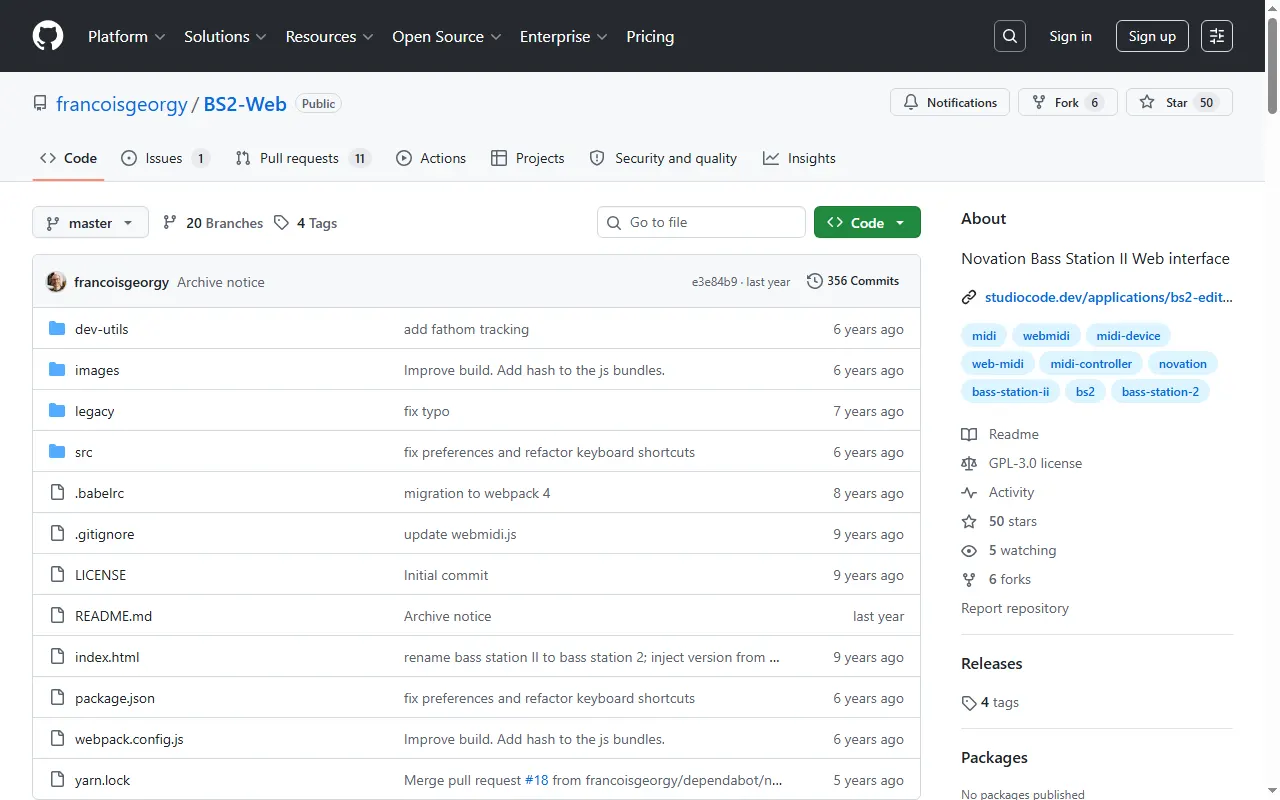Click the src folder icon
The width and height of the screenshot is (1280, 800).
[57, 452]
